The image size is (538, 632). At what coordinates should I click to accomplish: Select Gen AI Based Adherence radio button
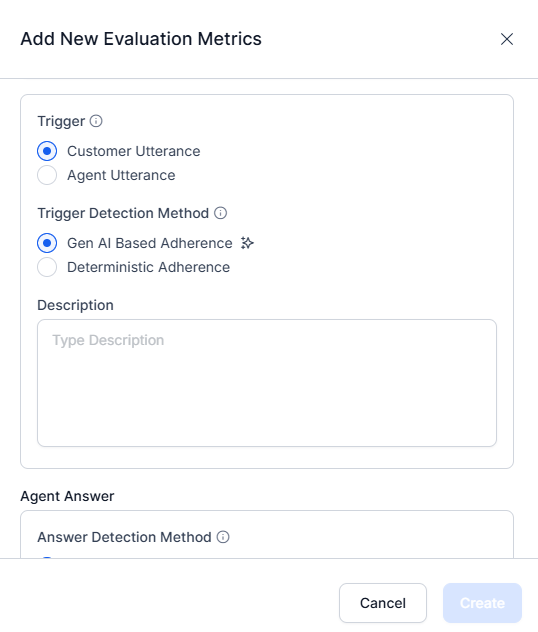click(x=47, y=243)
